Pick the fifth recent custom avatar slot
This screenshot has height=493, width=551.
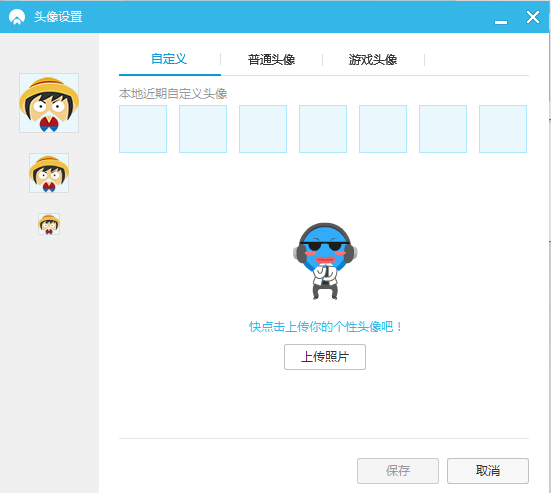point(383,129)
